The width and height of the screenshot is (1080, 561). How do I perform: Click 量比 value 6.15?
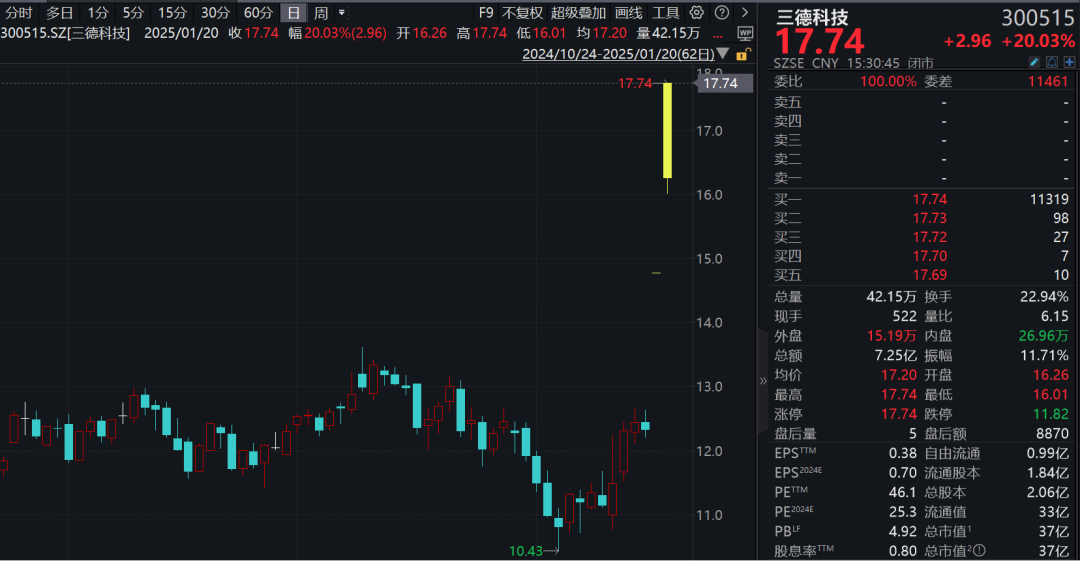click(x=1055, y=316)
